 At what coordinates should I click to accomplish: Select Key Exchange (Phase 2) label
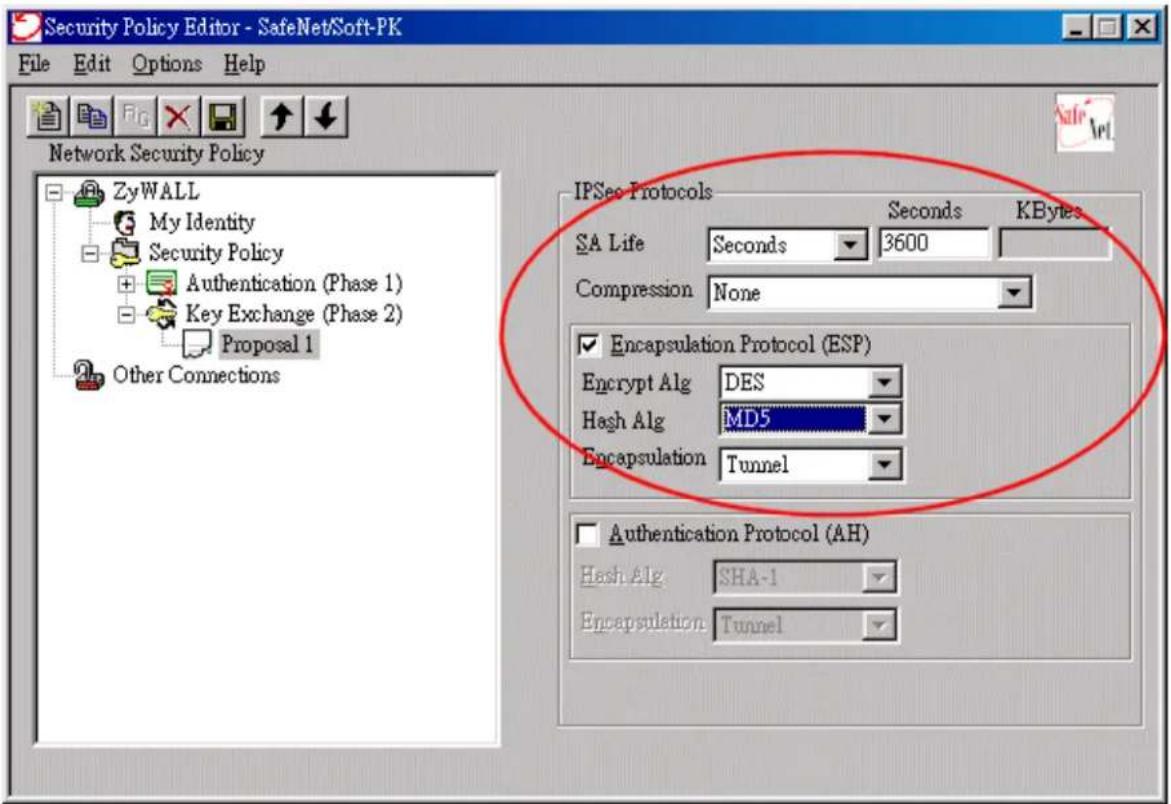click(294, 314)
